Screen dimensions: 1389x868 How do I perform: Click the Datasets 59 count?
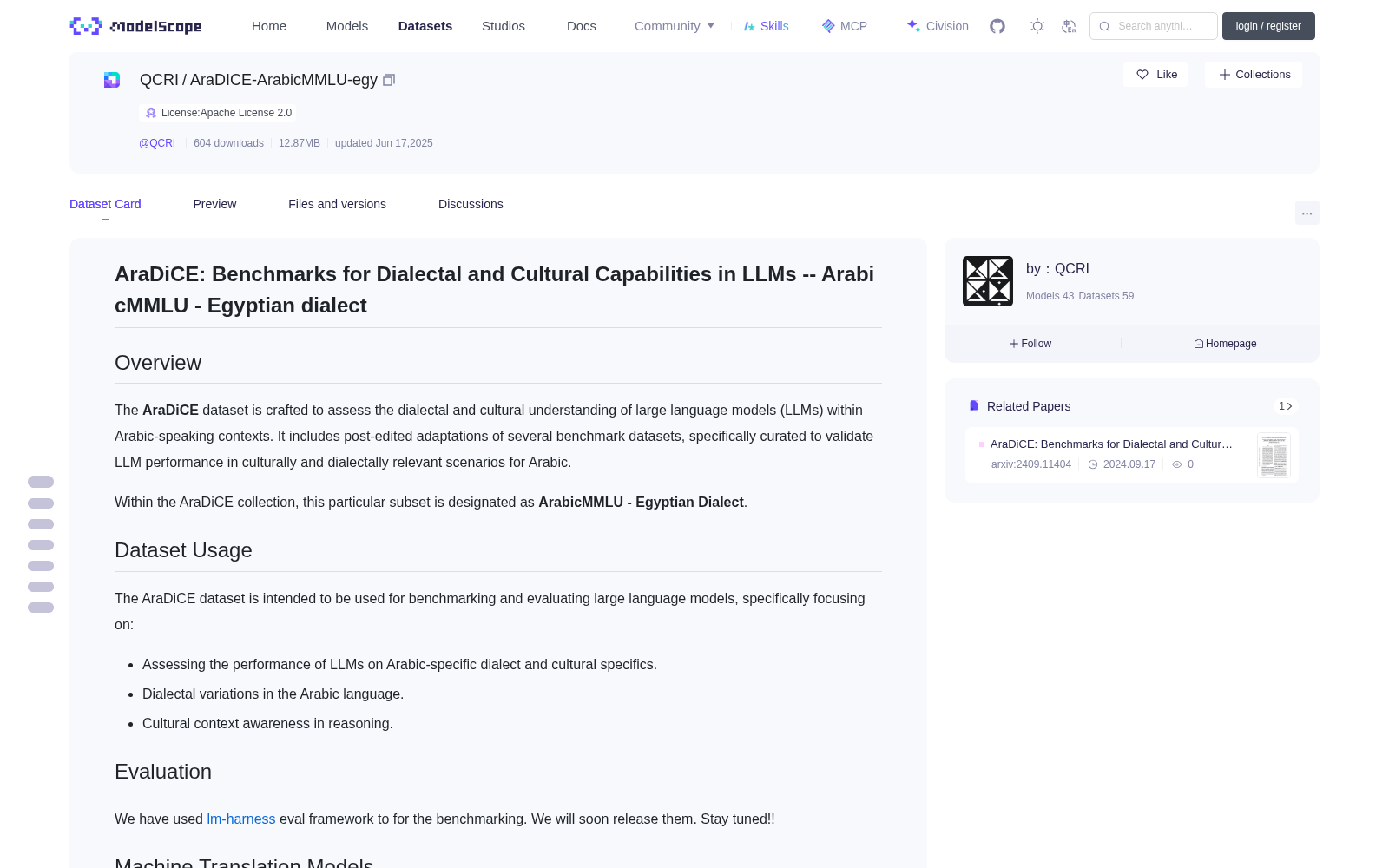click(x=1106, y=296)
